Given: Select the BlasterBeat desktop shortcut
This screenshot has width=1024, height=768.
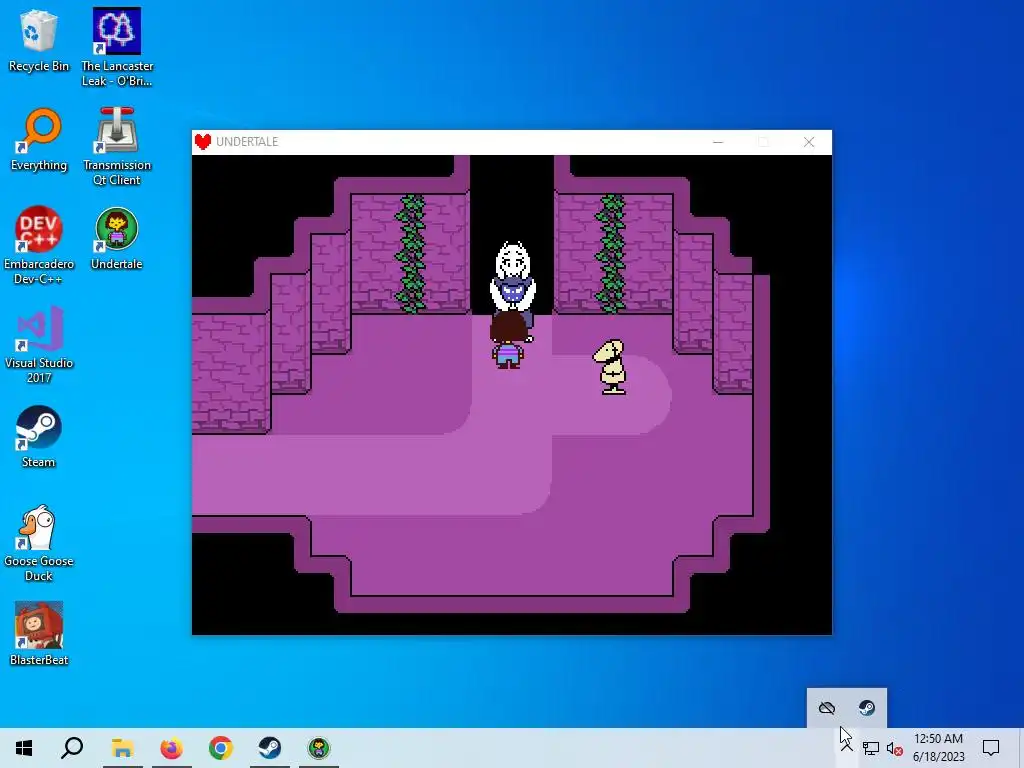Looking at the screenshot, I should tap(39, 634).
